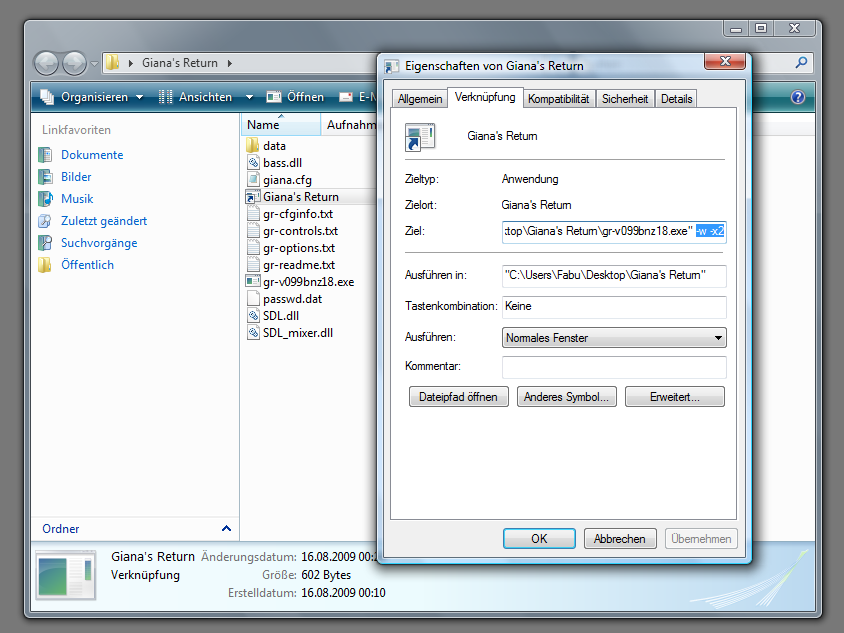Click the gr-v099bnz18.exe file icon
This screenshot has height=633, width=844.
click(253, 282)
